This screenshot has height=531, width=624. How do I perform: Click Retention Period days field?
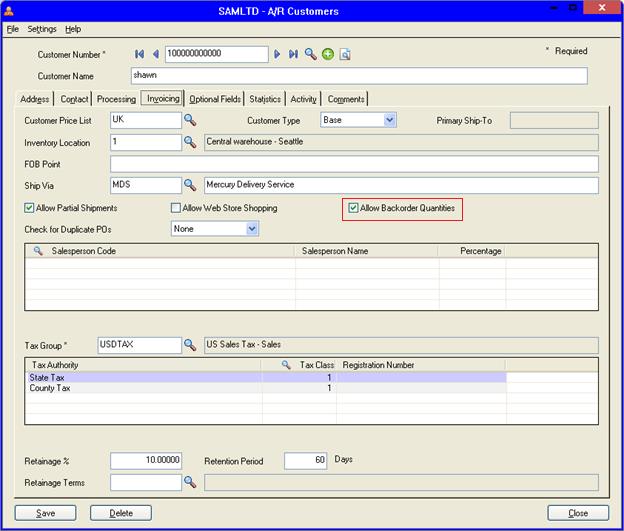pos(306,461)
